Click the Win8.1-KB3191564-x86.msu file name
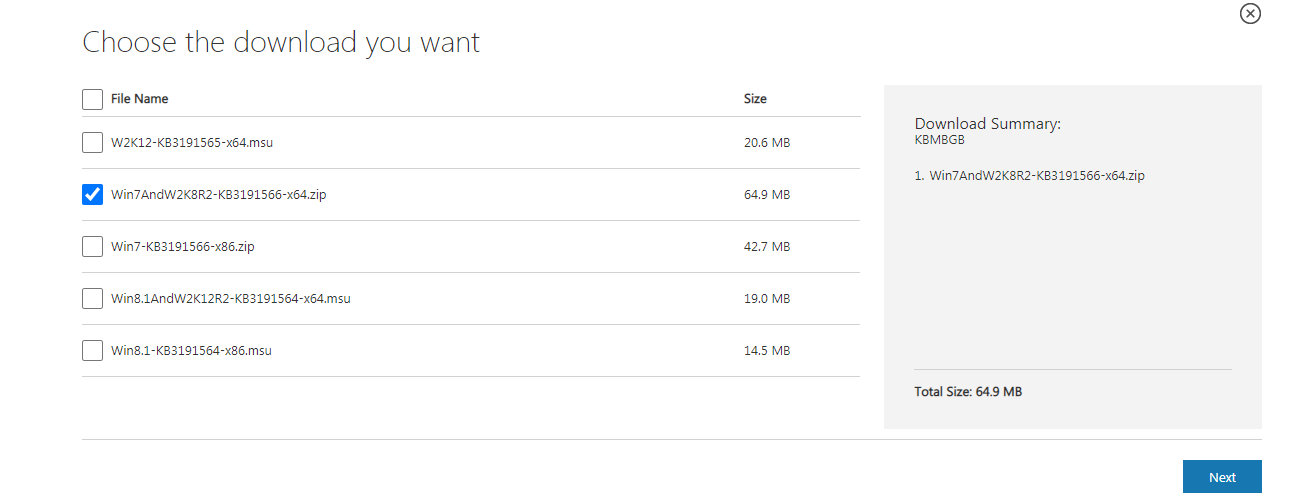Screen dimensions: 1312x504 [191, 351]
